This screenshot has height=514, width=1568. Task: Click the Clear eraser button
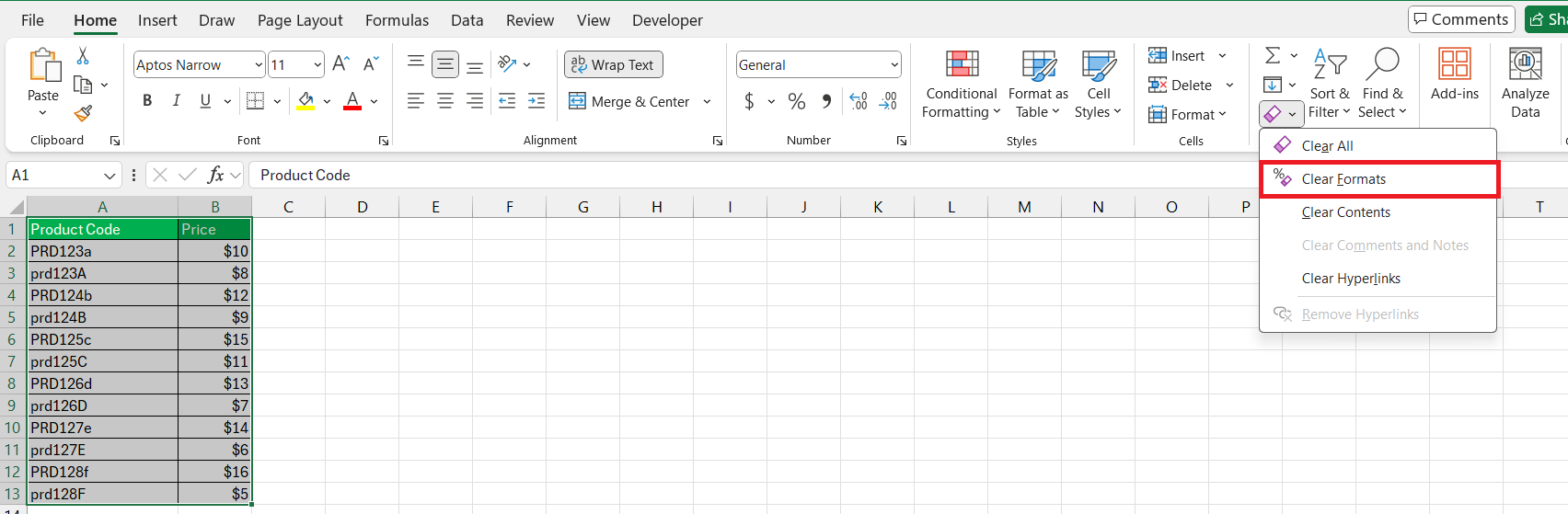pyautogui.click(x=1273, y=114)
